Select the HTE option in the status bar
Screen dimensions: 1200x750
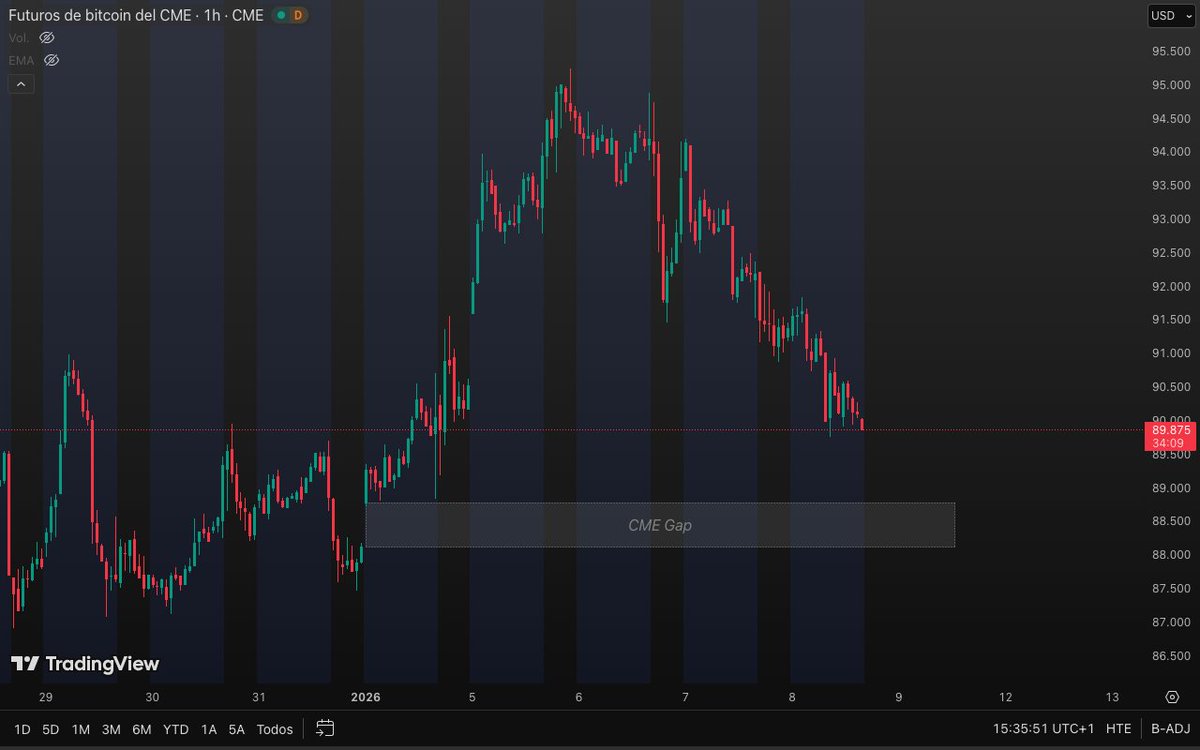pyautogui.click(x=1119, y=729)
